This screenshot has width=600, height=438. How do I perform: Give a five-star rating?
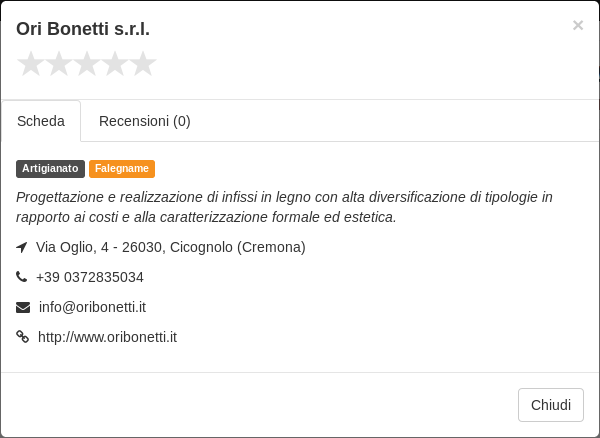coord(143,64)
